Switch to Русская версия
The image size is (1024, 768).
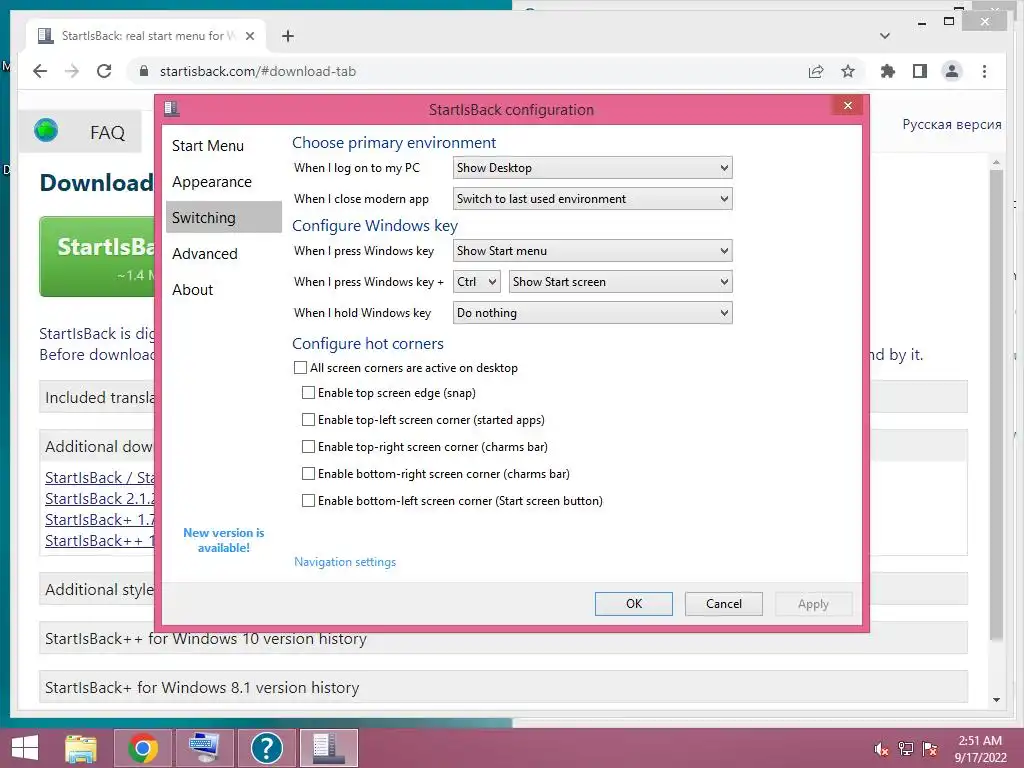(x=952, y=124)
